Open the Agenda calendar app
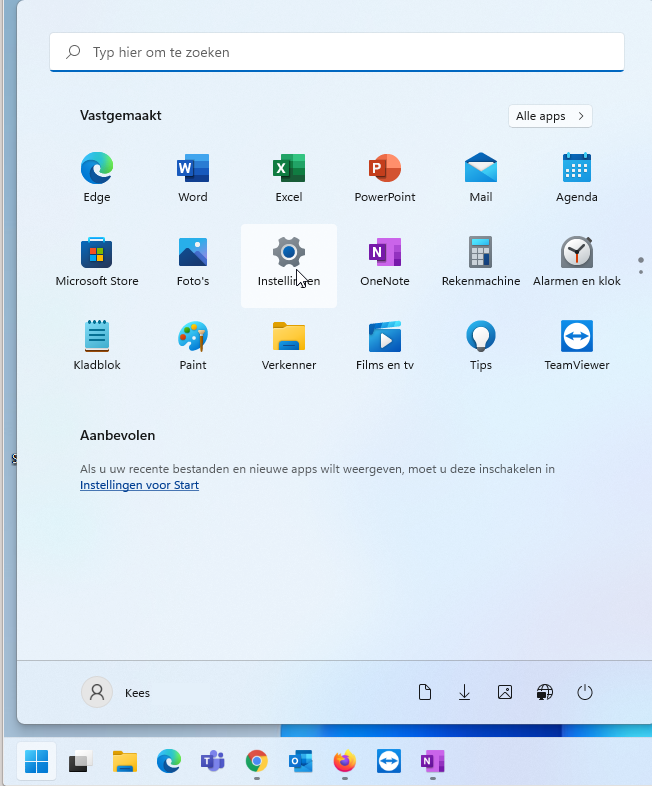 click(x=576, y=177)
